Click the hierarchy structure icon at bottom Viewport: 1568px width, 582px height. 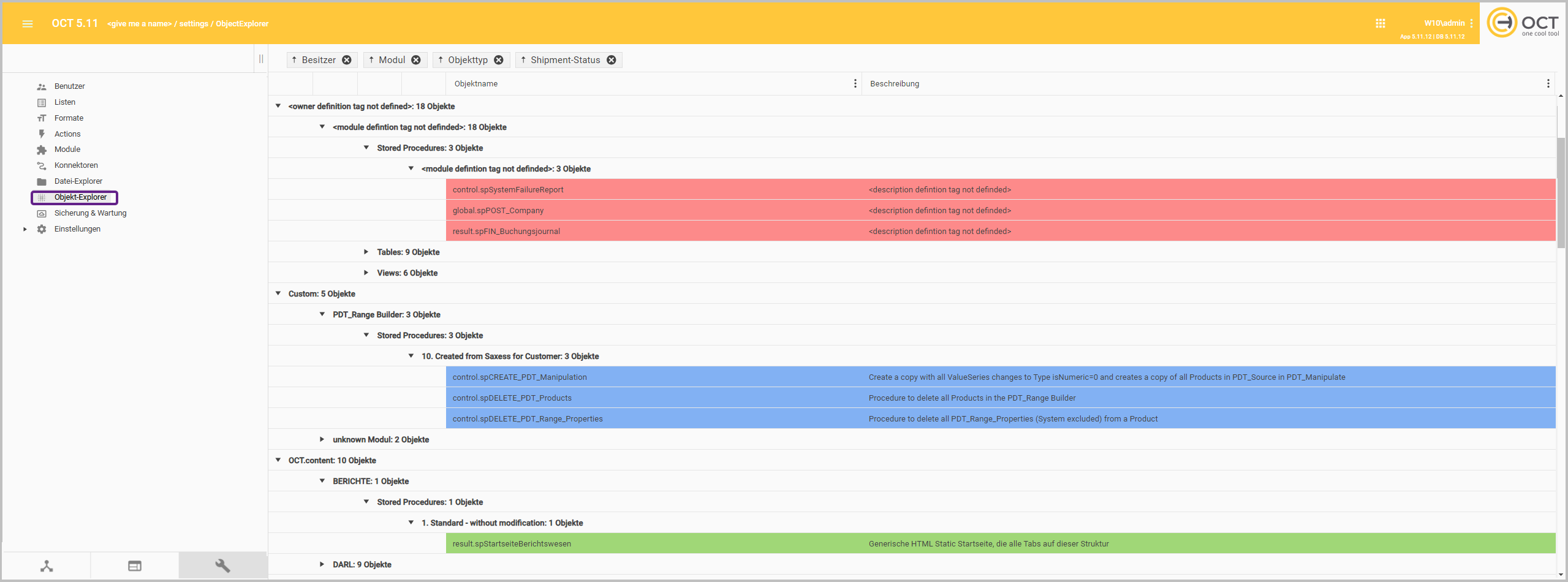(x=47, y=565)
